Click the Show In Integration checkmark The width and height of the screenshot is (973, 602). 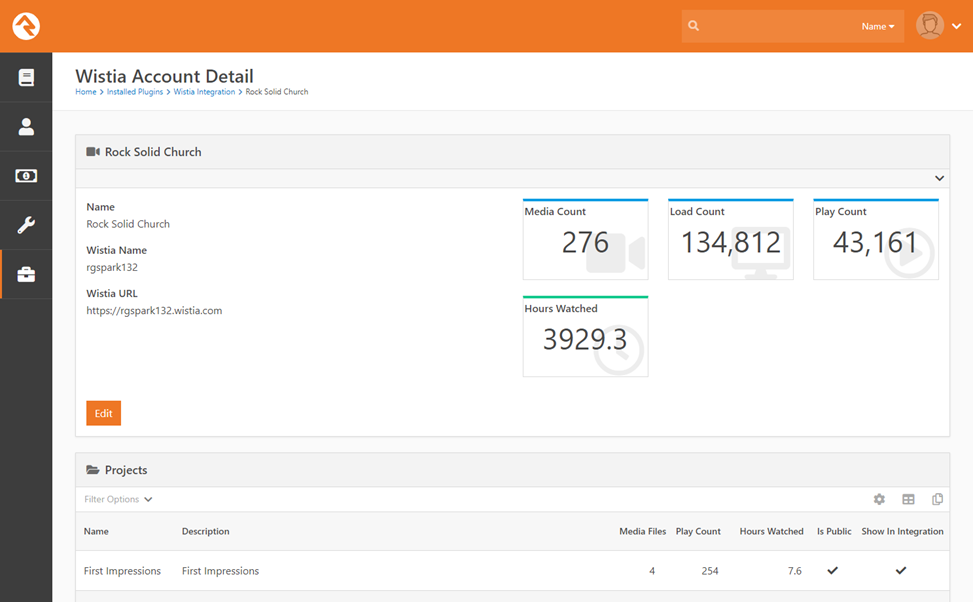901,570
